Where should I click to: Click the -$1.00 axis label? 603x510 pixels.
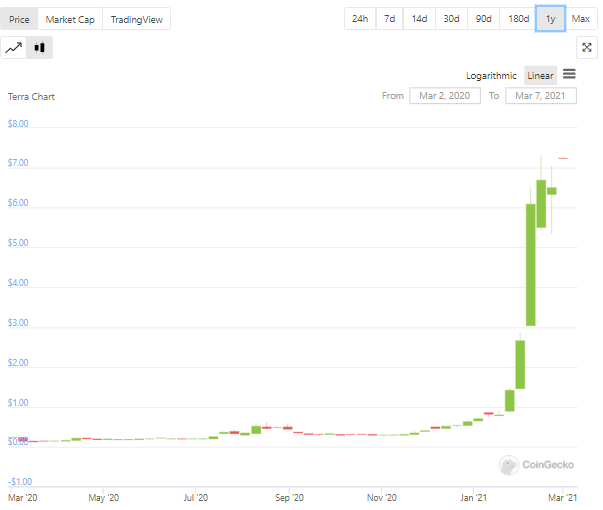click(x=20, y=482)
